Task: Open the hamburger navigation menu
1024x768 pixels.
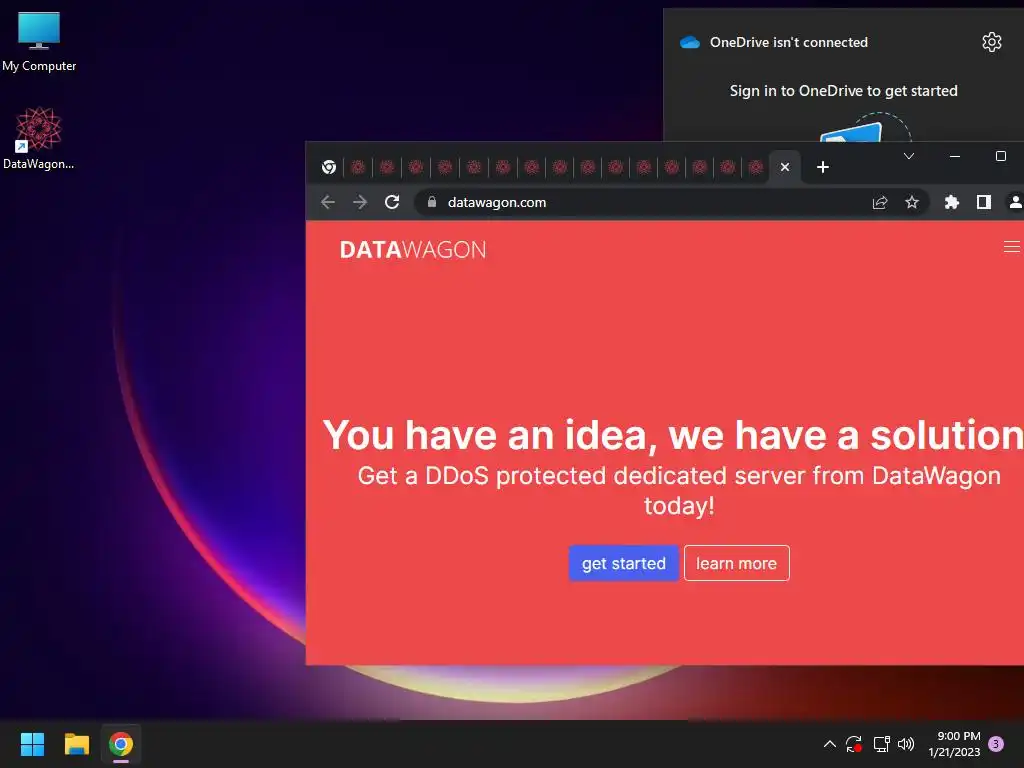Action: (x=1012, y=246)
